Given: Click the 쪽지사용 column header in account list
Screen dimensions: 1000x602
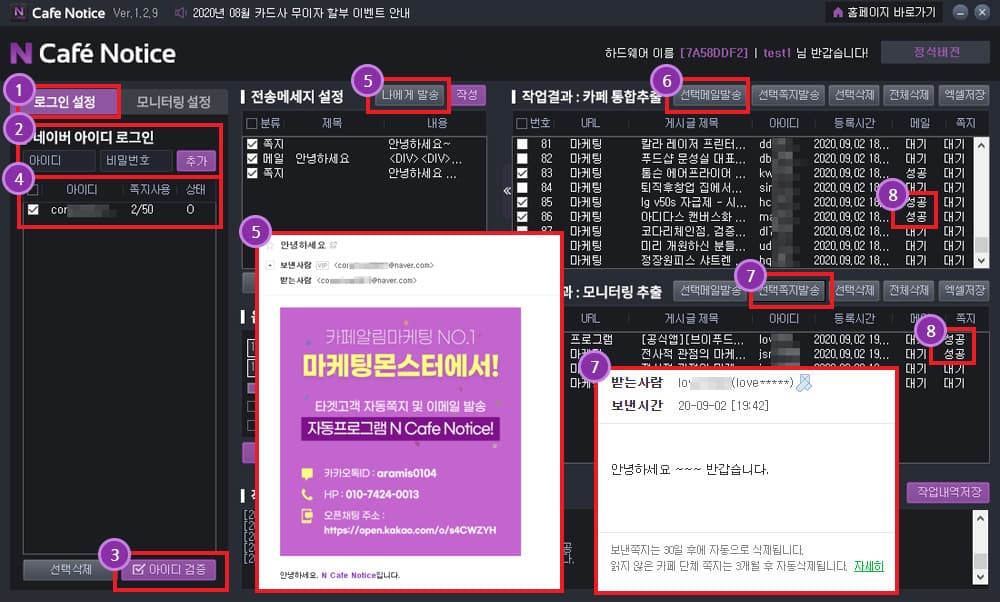Looking at the screenshot, I should tap(149, 189).
